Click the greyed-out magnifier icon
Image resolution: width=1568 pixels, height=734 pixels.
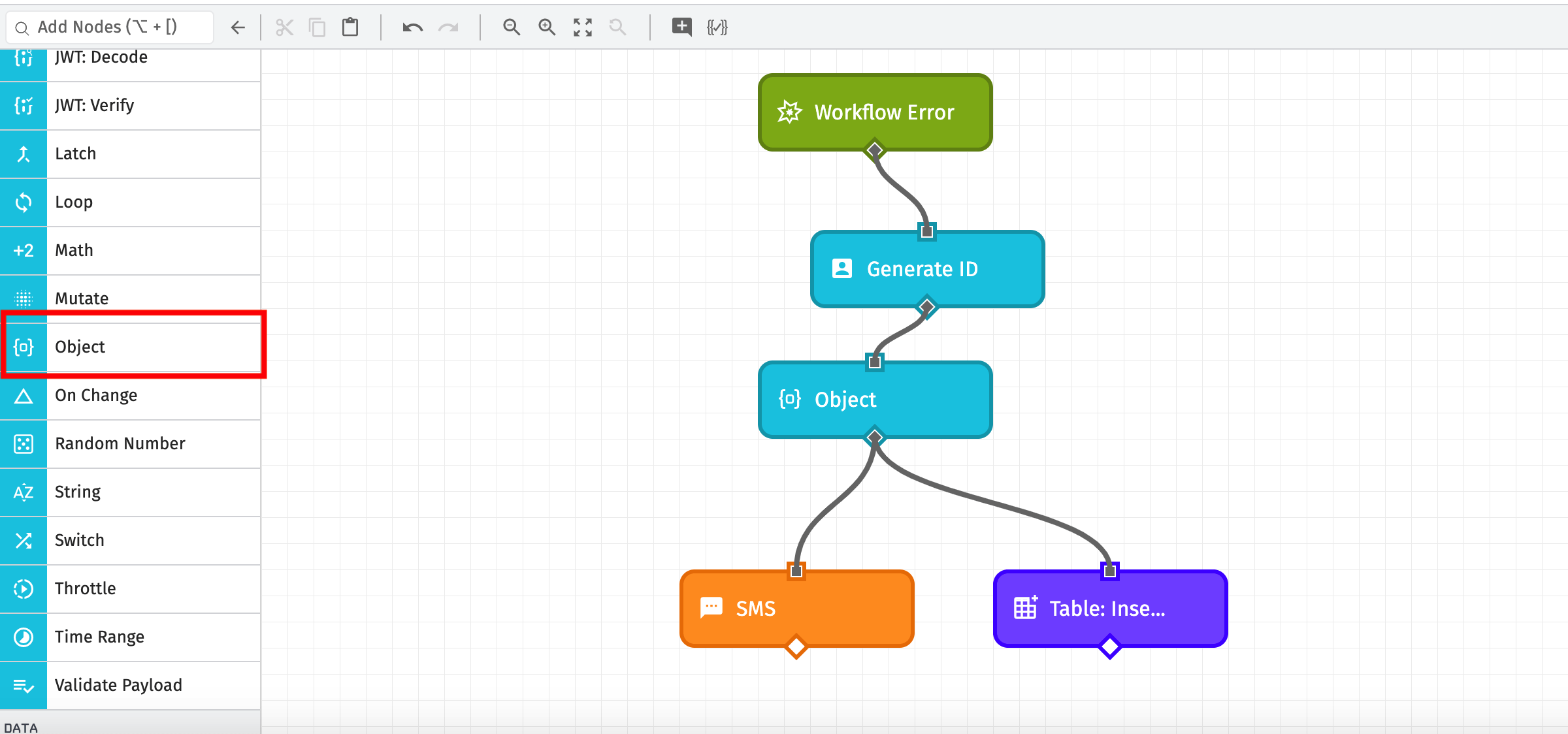tap(617, 27)
